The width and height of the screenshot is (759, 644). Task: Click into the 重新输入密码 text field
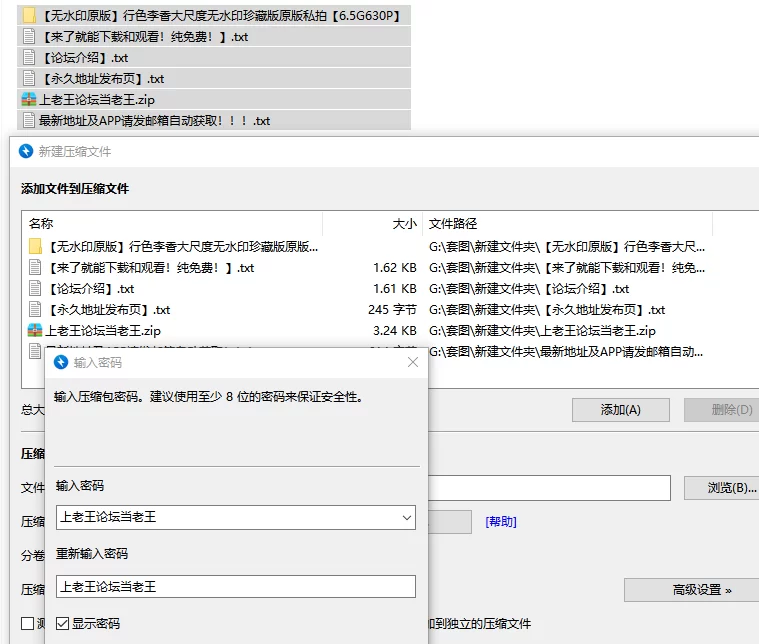[235, 587]
